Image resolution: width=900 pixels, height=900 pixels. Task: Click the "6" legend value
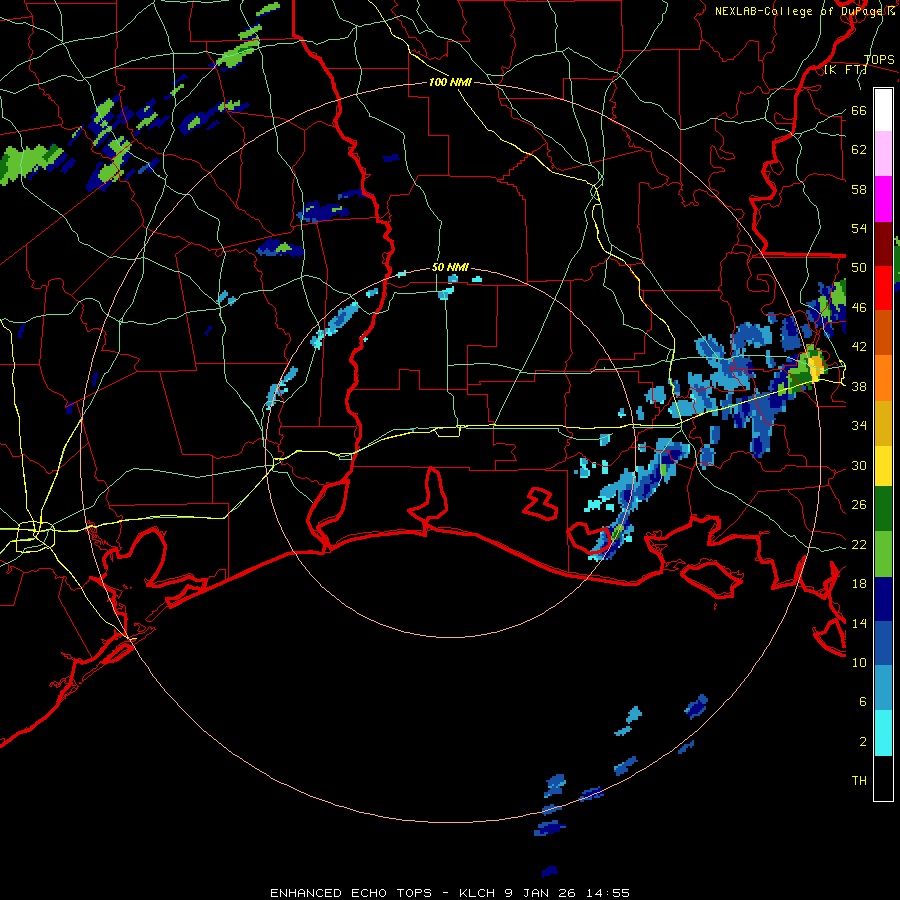863,702
